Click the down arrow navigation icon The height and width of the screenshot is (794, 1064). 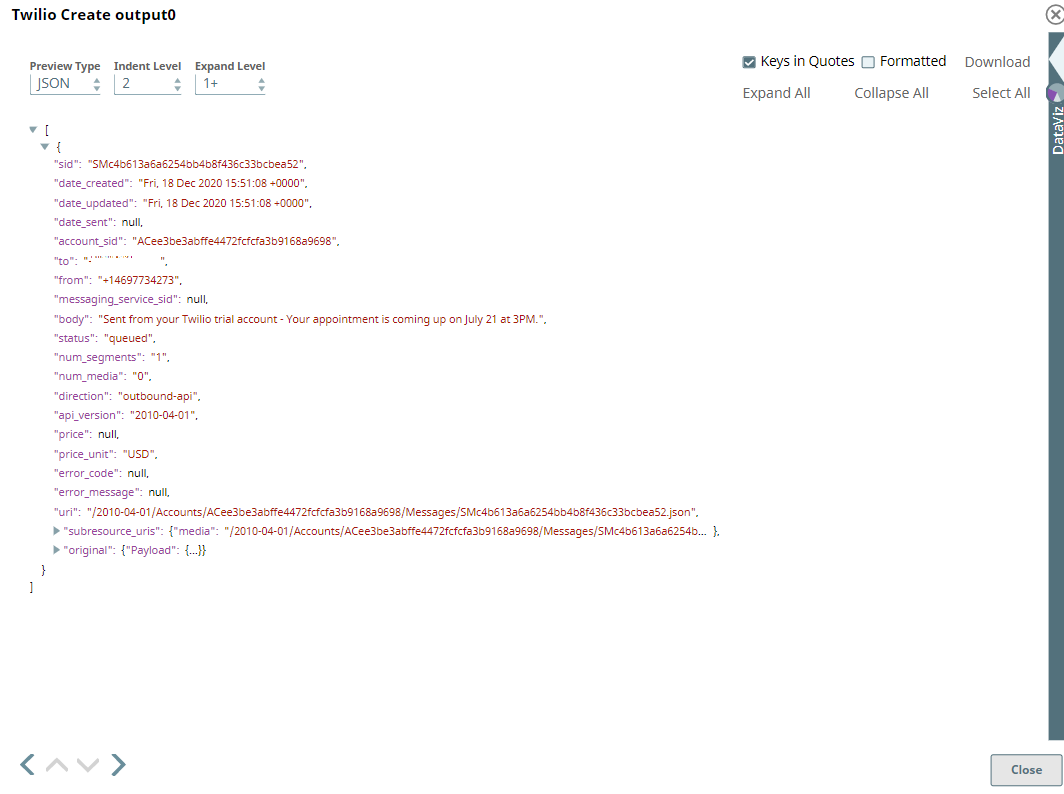(x=88, y=765)
